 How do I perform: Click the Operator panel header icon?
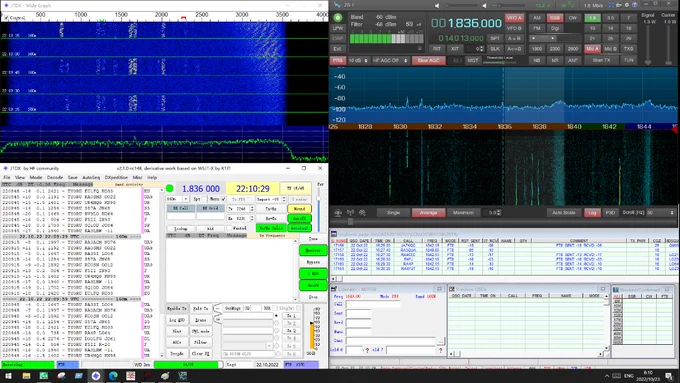tap(333, 289)
